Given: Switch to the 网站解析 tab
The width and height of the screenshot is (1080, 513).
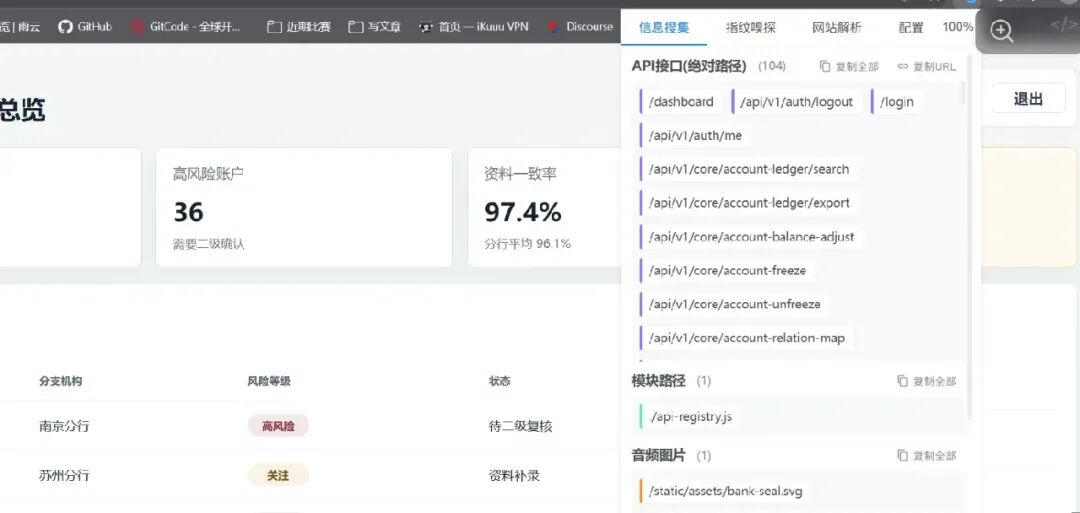Looking at the screenshot, I should [837, 28].
